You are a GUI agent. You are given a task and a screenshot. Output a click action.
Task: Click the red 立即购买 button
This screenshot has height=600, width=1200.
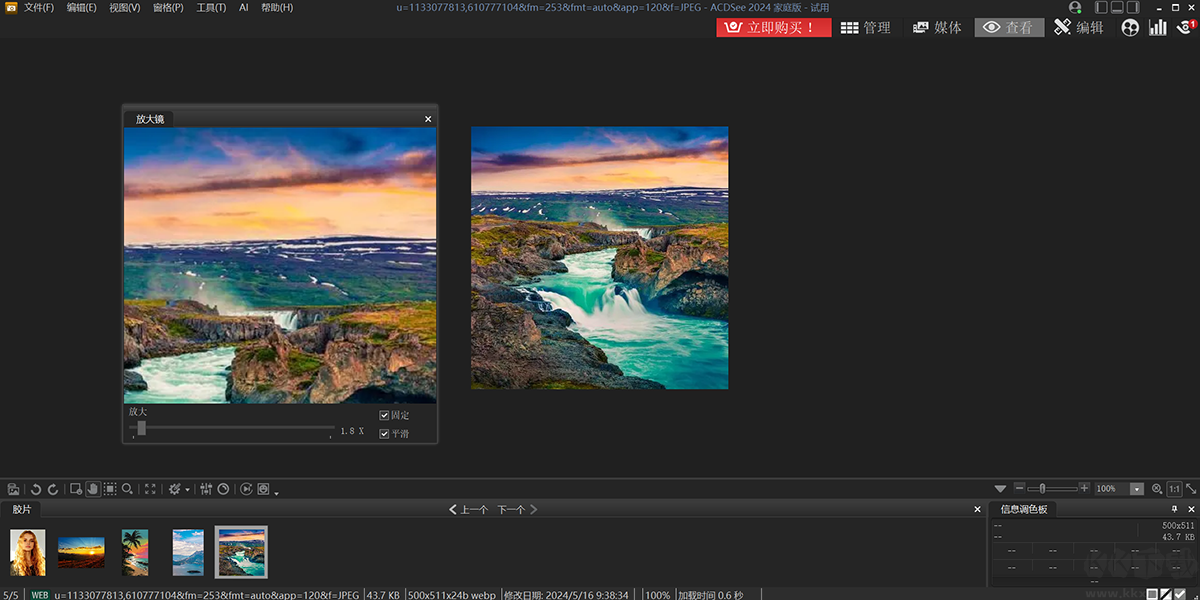[773, 28]
